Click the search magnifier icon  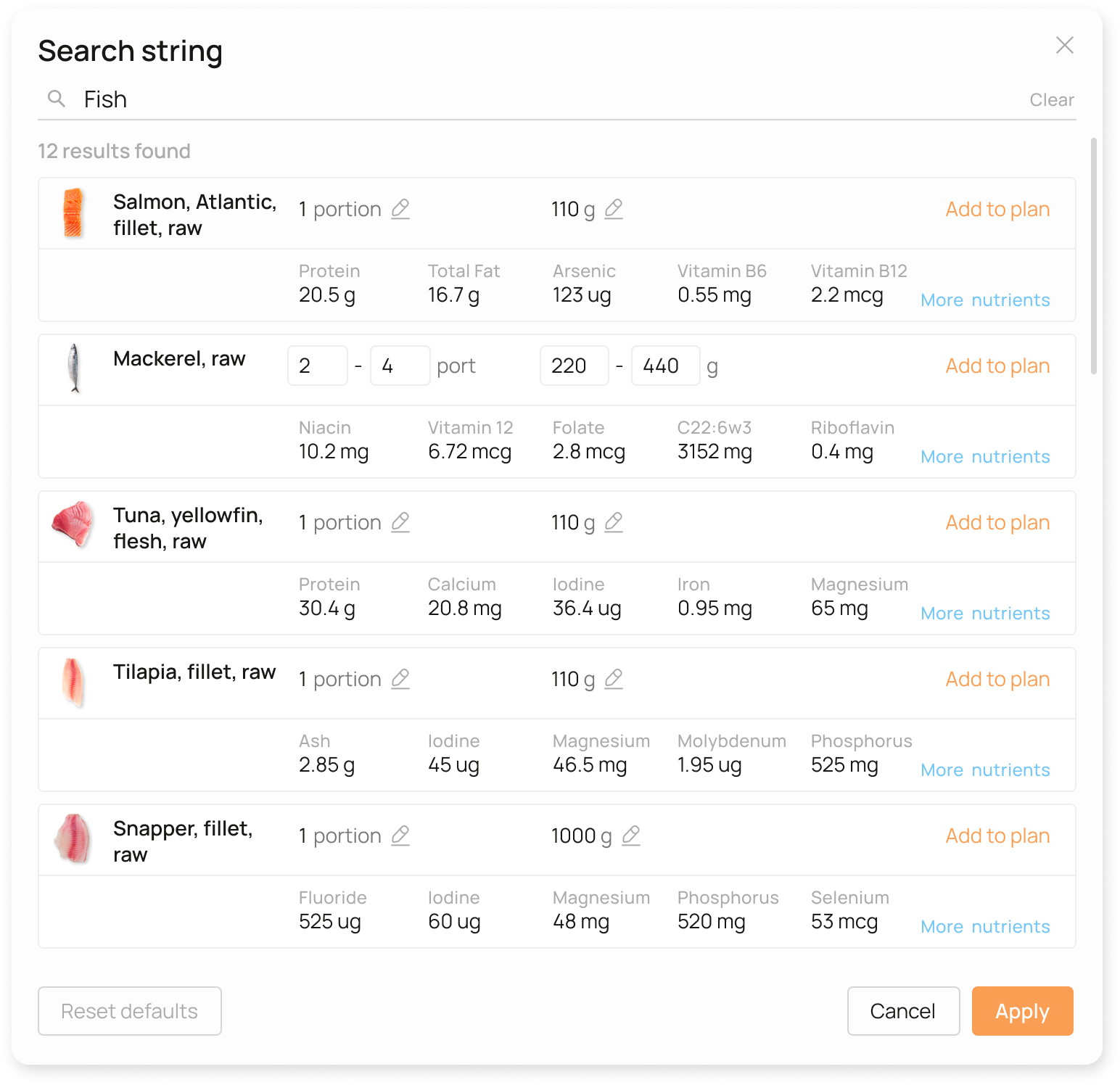[x=57, y=99]
